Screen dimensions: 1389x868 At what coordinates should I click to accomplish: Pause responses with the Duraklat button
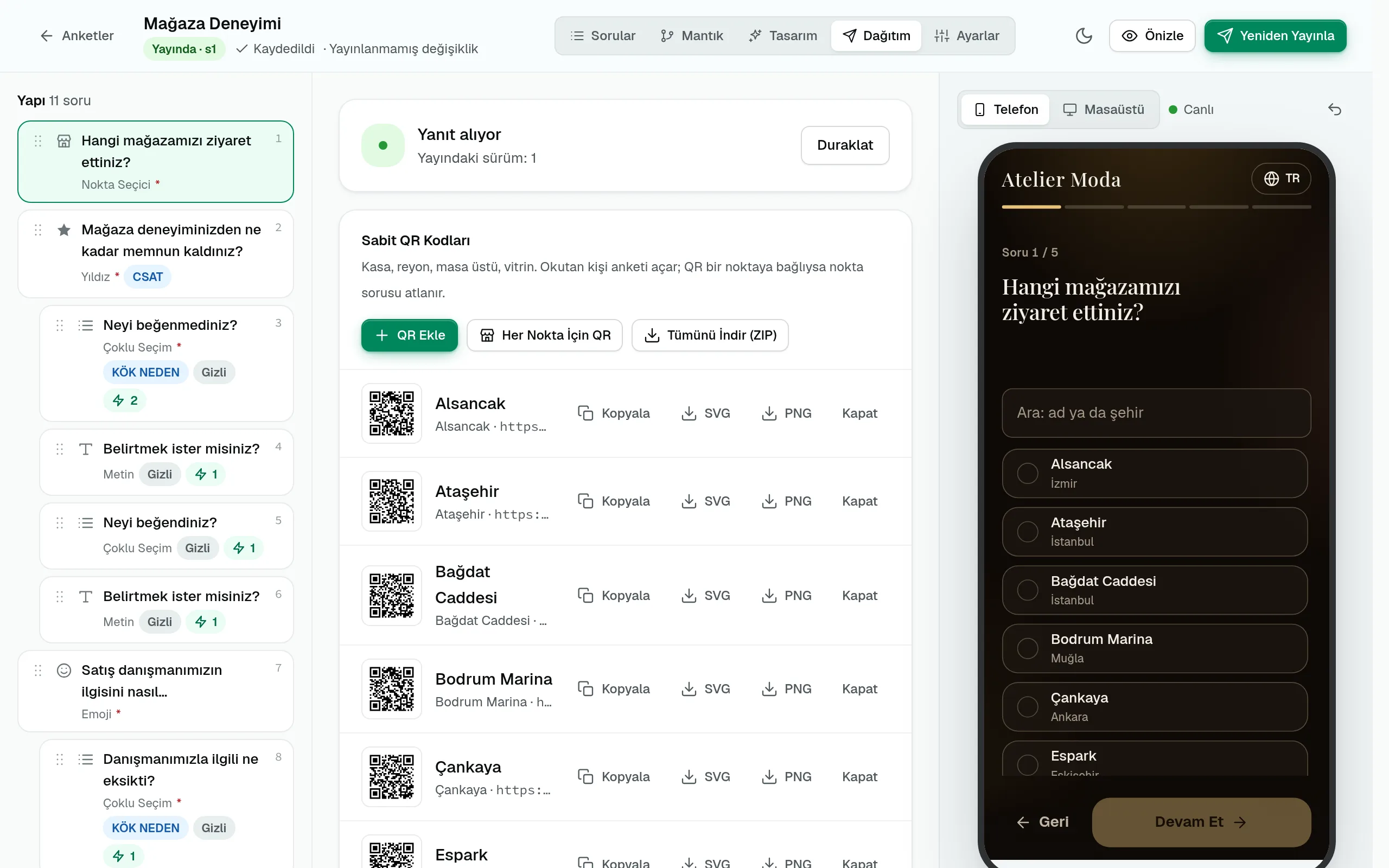click(845, 145)
